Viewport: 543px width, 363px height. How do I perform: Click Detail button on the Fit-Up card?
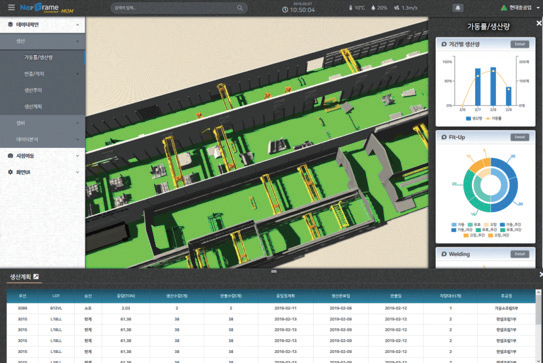coord(519,137)
